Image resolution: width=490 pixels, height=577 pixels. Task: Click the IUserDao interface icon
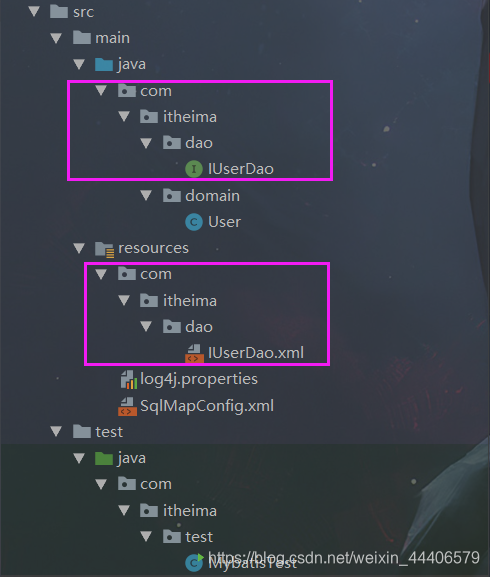tap(194, 169)
